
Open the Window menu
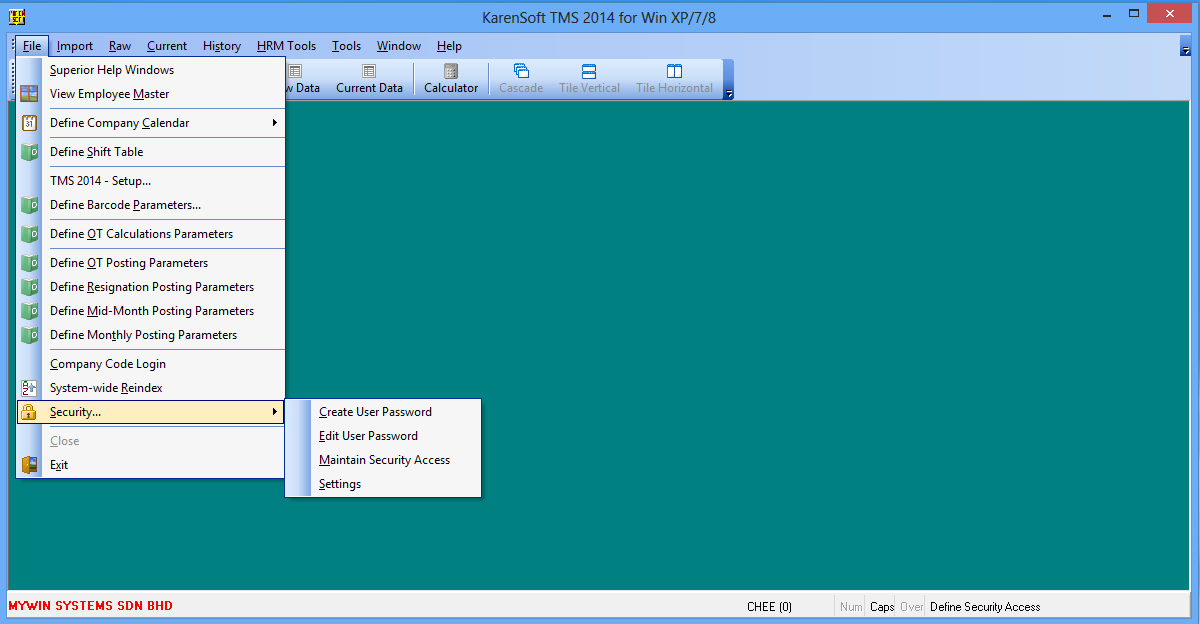[399, 46]
